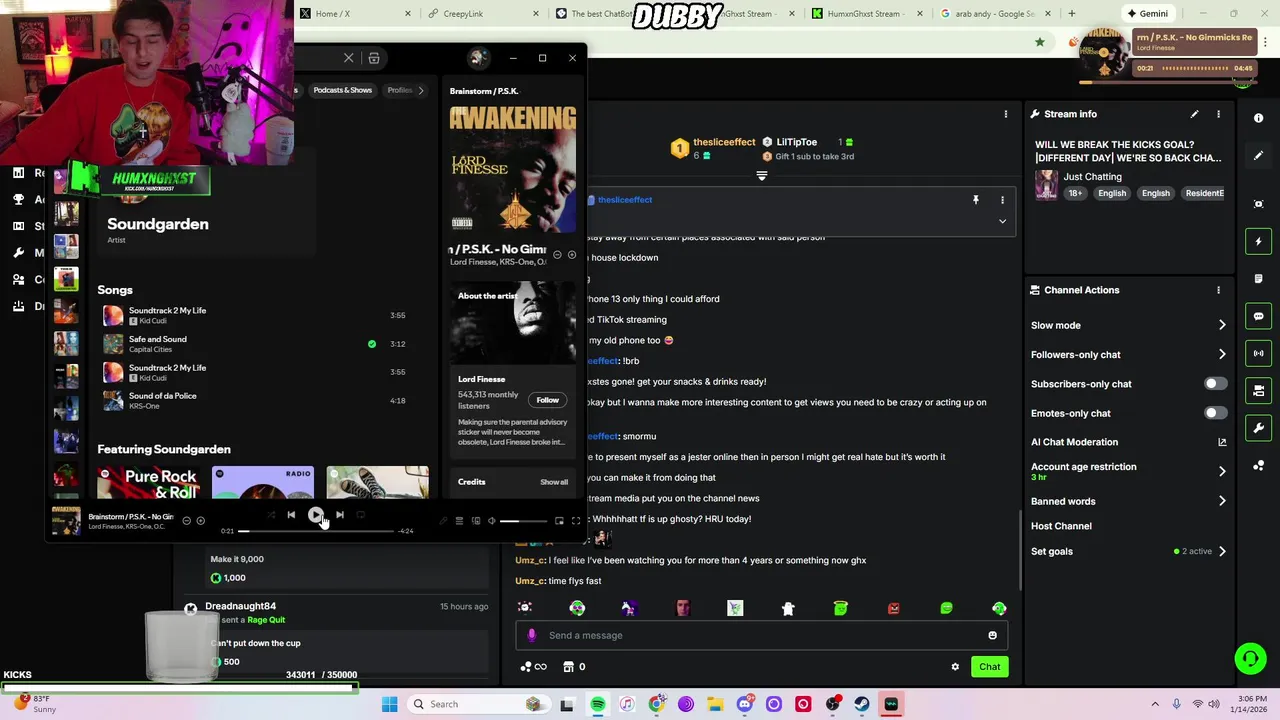This screenshot has height=720, width=1280.
Task: Open Host Channel option
Action: [1061, 526]
